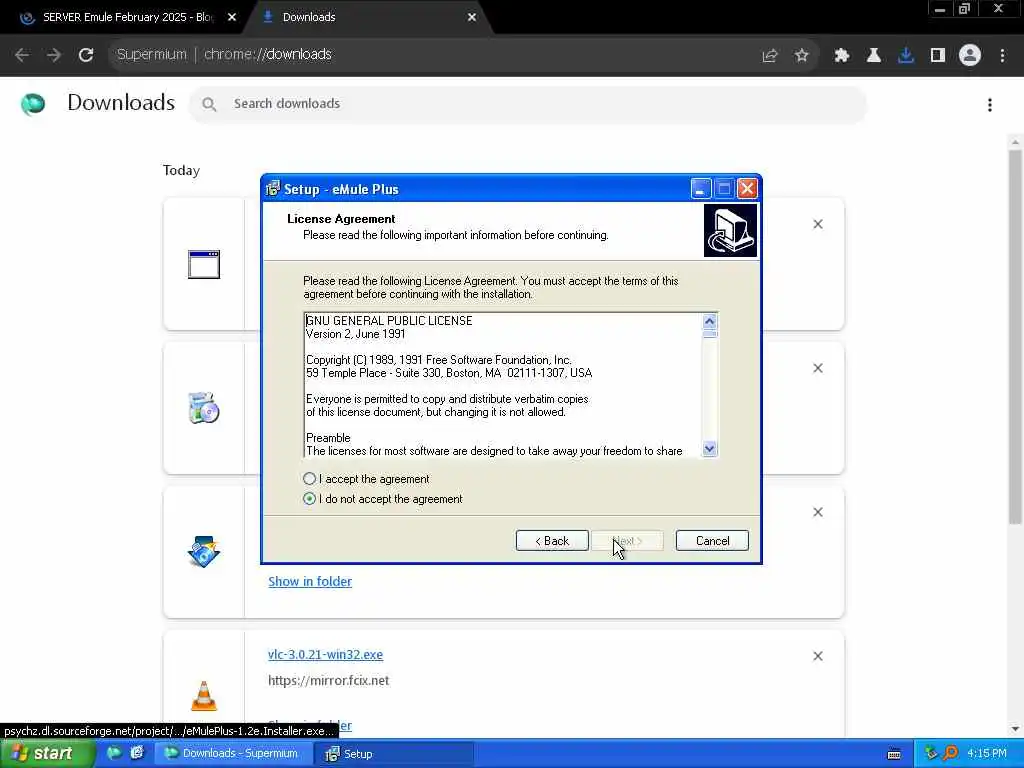Click second quick launch icon in taskbar
Screen dimensions: 1024x768
coord(136,753)
